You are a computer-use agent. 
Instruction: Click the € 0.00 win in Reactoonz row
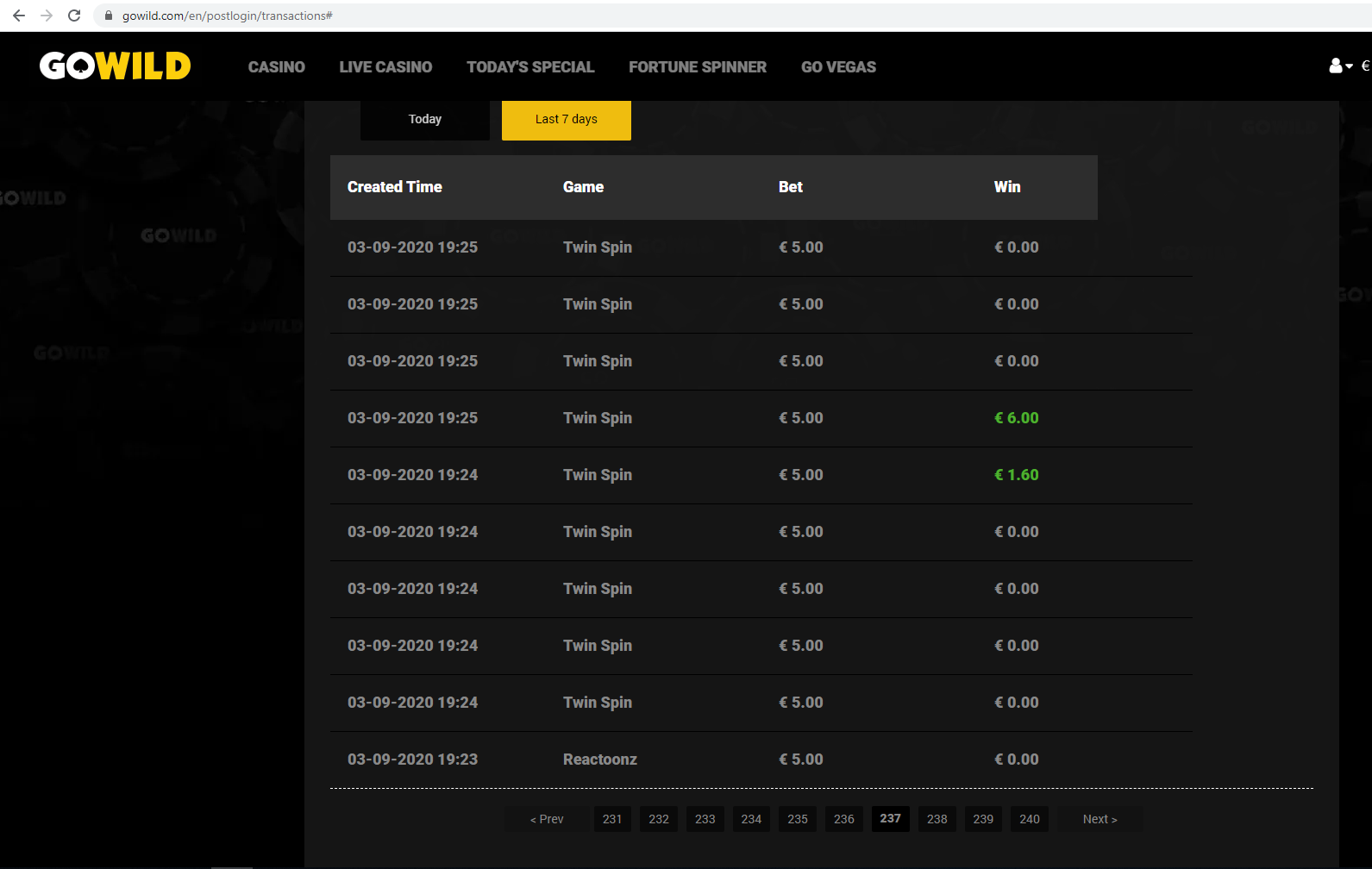(1017, 760)
